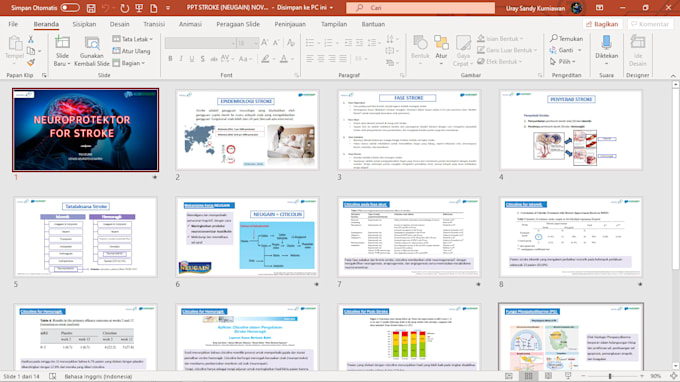Click the bullets list icon
The image size is (680, 382).
pos(310,42)
